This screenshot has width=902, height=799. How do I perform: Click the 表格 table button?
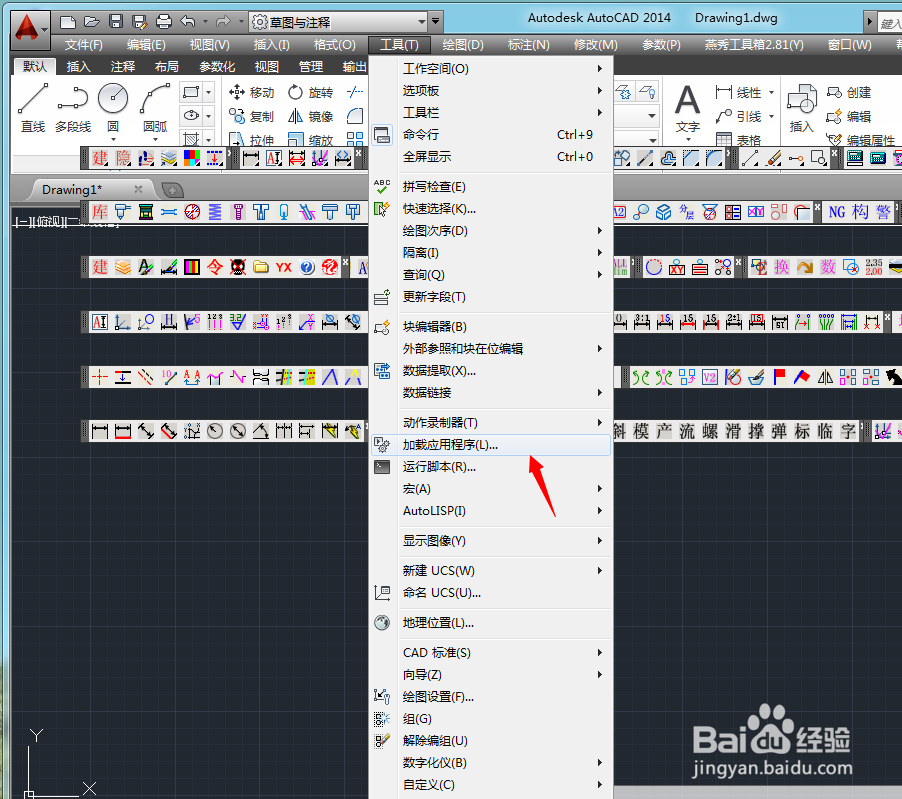point(739,140)
